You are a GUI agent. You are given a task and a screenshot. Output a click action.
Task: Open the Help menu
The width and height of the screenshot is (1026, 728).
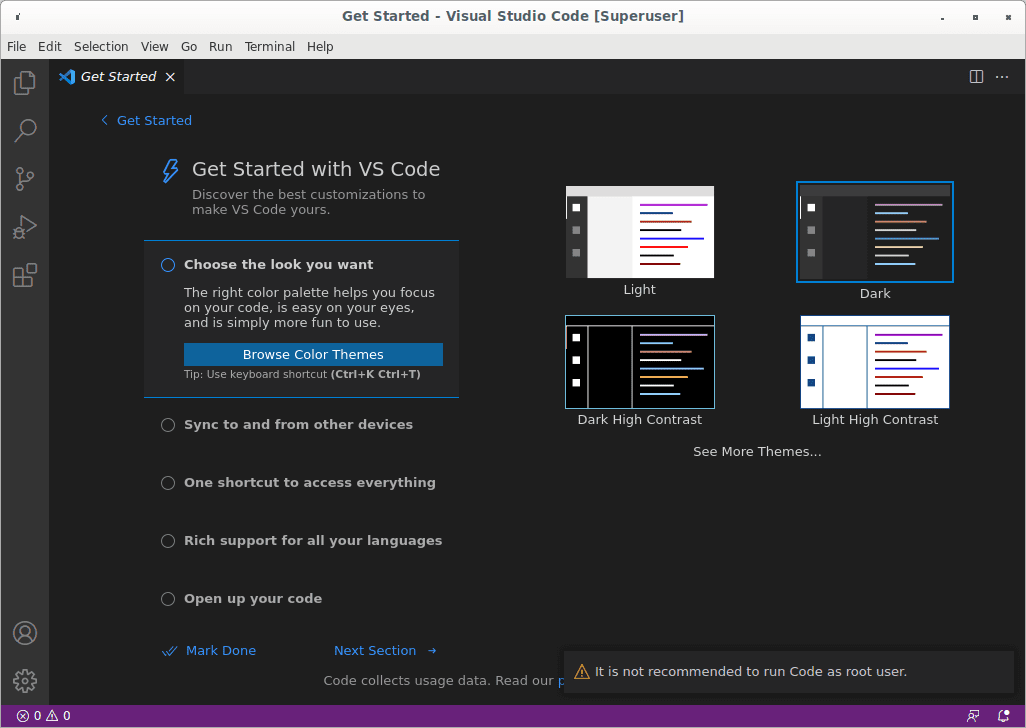pyautogui.click(x=320, y=46)
